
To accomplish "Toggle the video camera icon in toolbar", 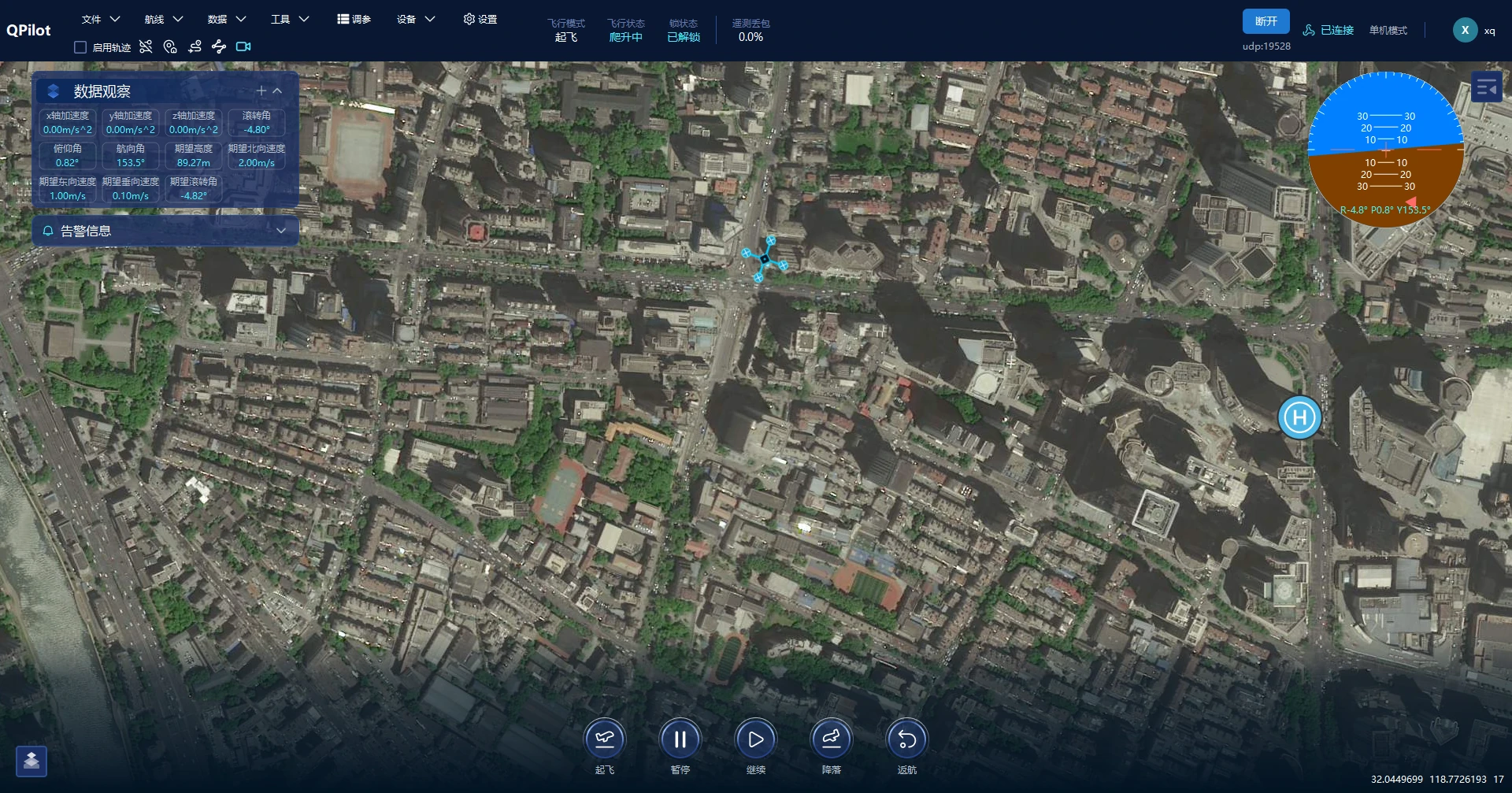I will (x=243, y=46).
